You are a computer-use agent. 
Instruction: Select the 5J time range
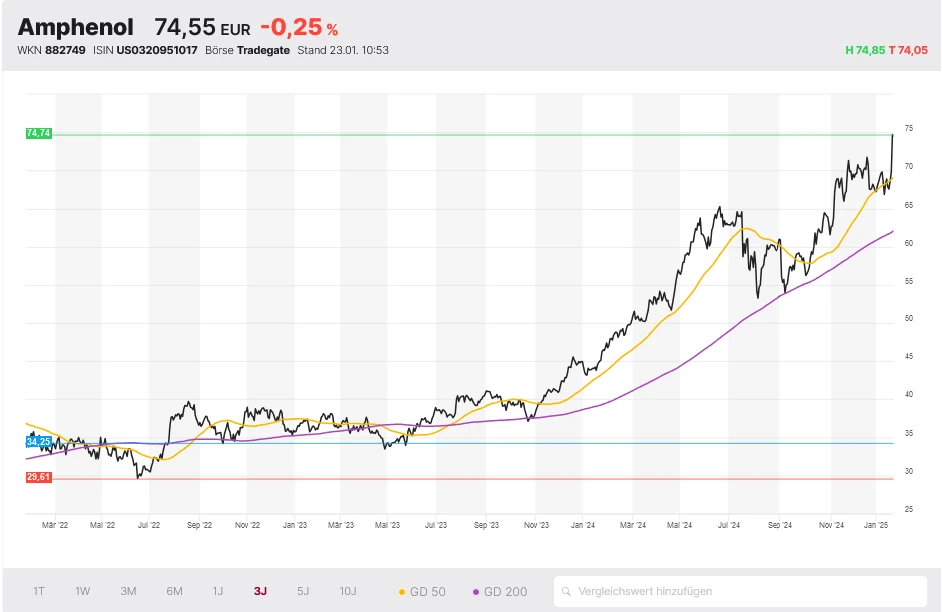[x=303, y=591]
